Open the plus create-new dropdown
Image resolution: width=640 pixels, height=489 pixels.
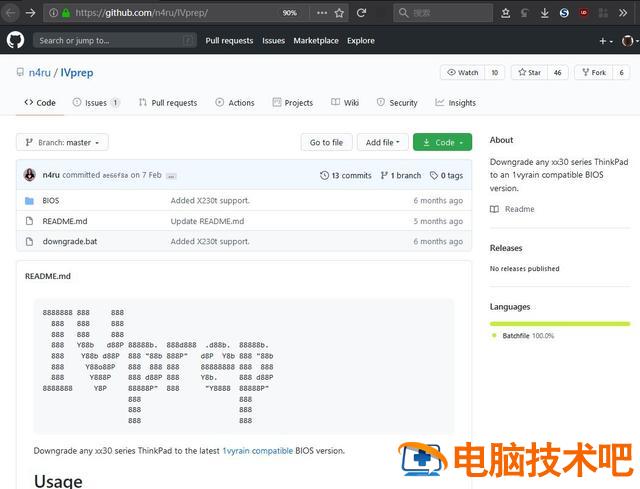pos(606,41)
